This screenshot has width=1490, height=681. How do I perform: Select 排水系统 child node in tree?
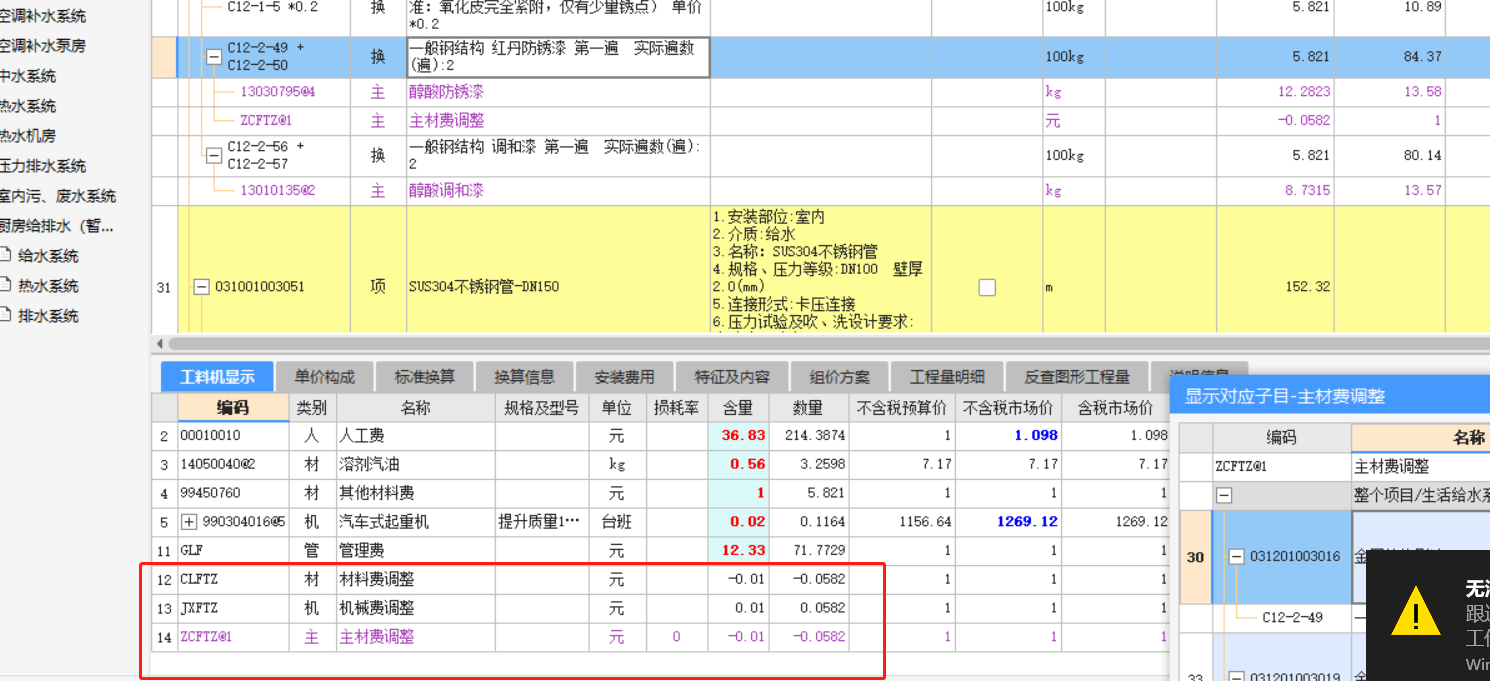[x=48, y=316]
